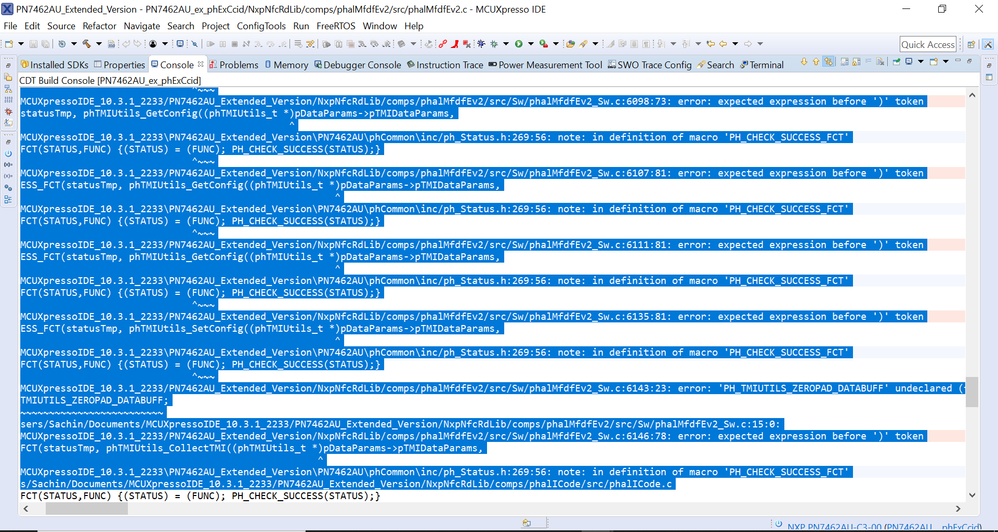Expand the search toolbar dropdown arrow
Viewport: 998px width, 532px height.
pos(595,44)
